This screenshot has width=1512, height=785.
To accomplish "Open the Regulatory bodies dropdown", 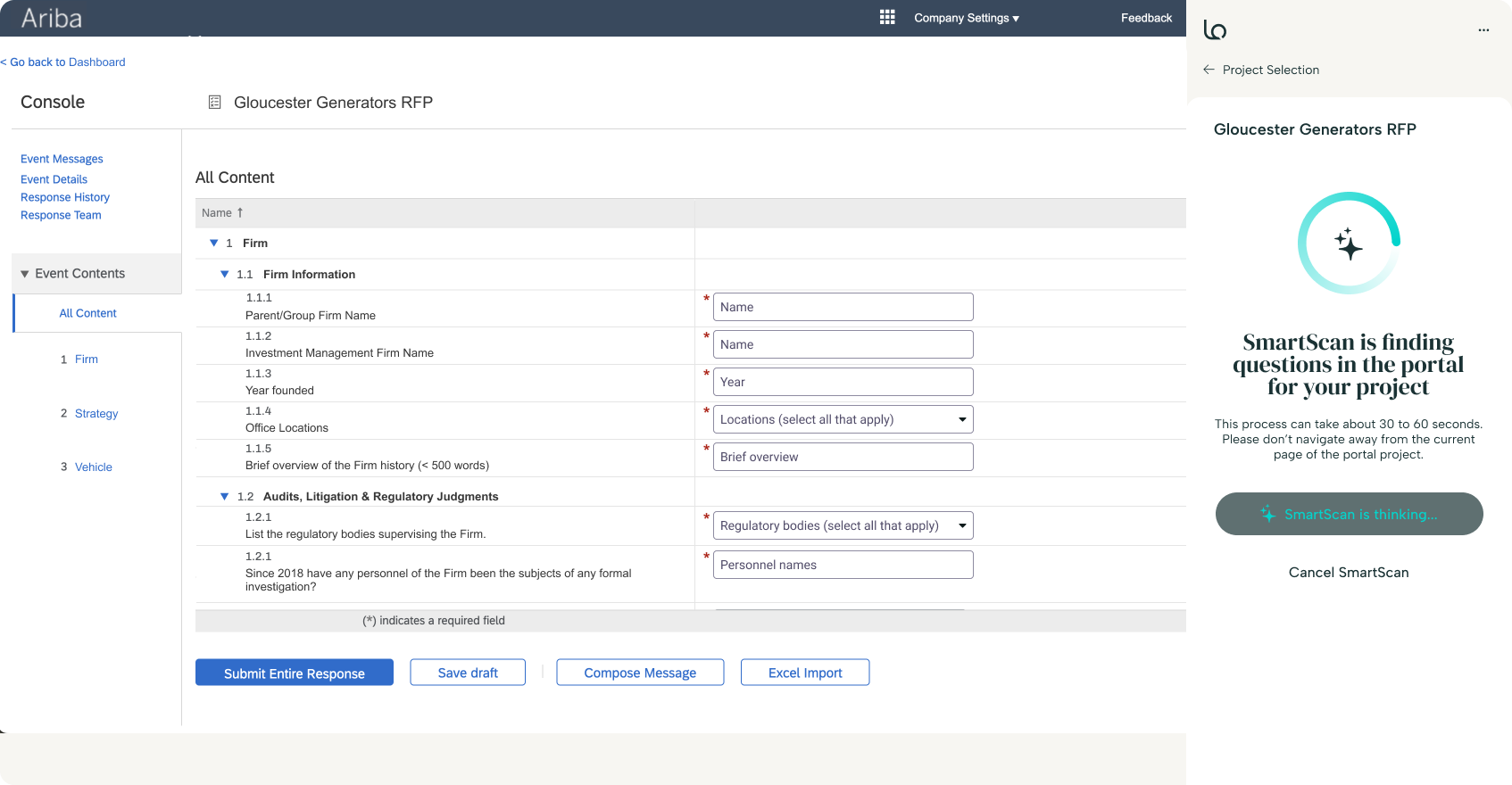I will pyautogui.click(x=843, y=525).
